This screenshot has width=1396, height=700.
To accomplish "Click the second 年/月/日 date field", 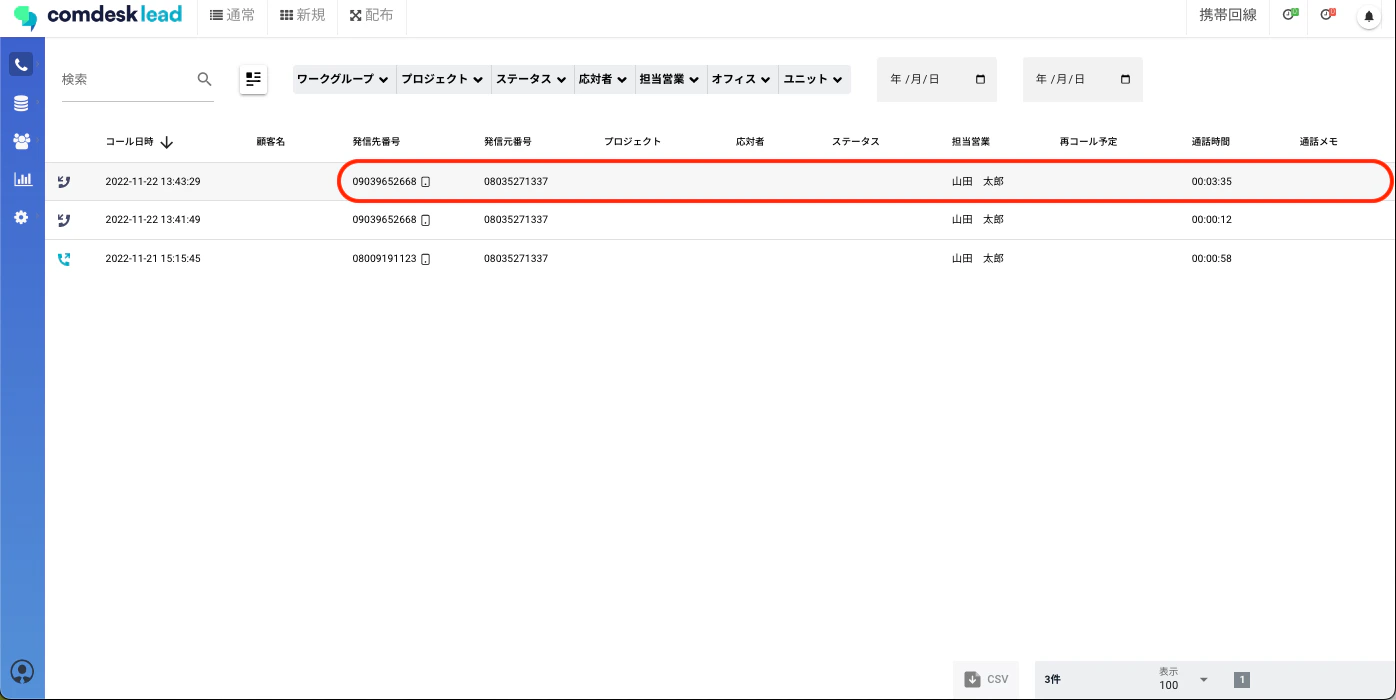I will click(1083, 79).
